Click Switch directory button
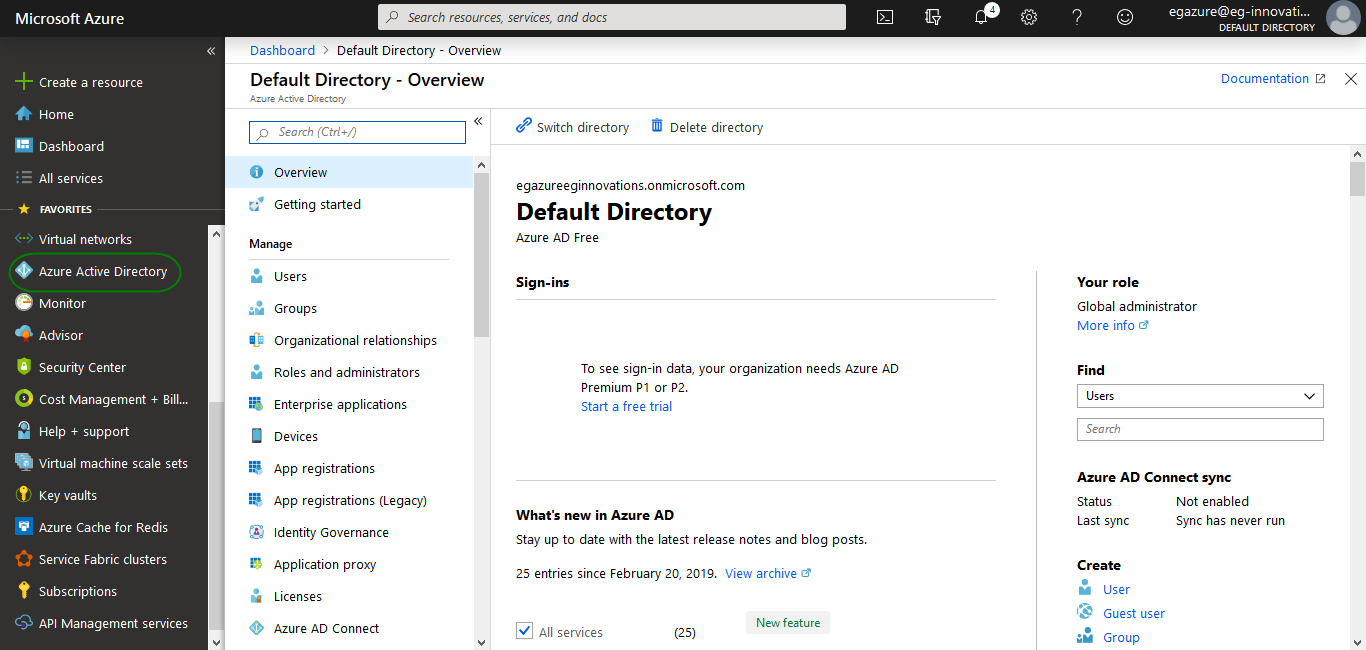 572,127
